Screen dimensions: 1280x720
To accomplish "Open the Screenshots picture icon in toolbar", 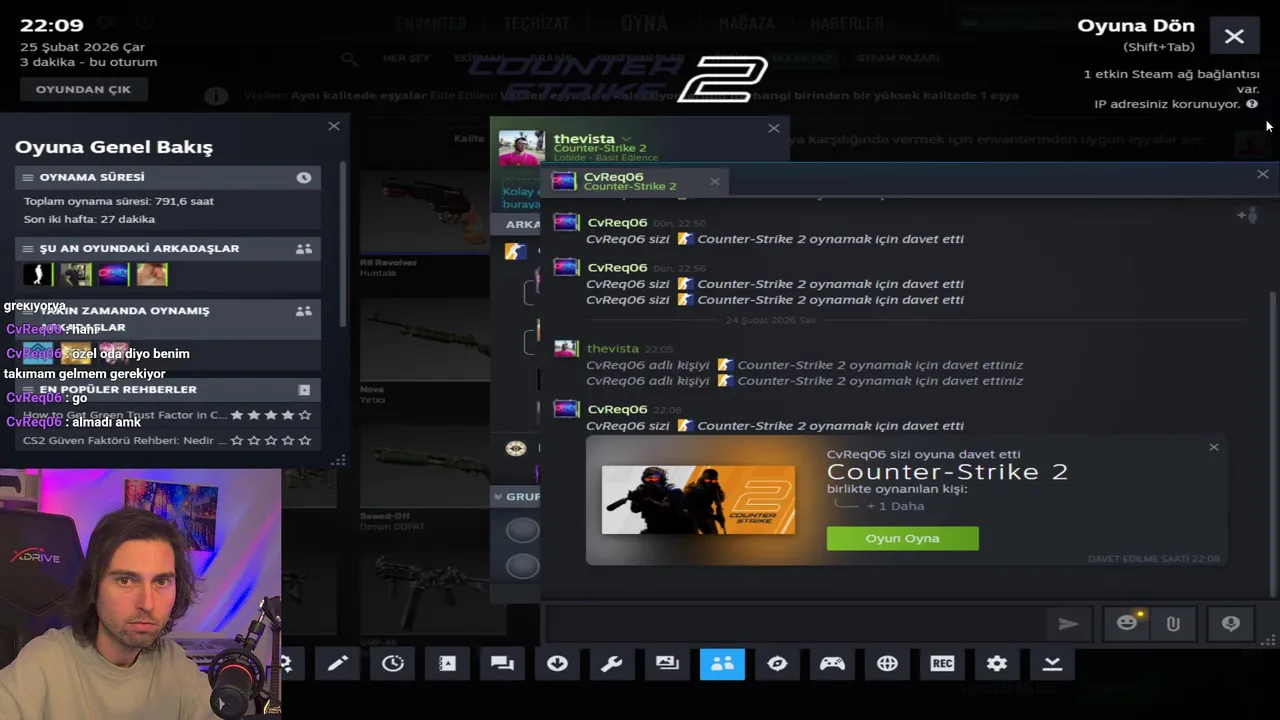I will point(667,664).
